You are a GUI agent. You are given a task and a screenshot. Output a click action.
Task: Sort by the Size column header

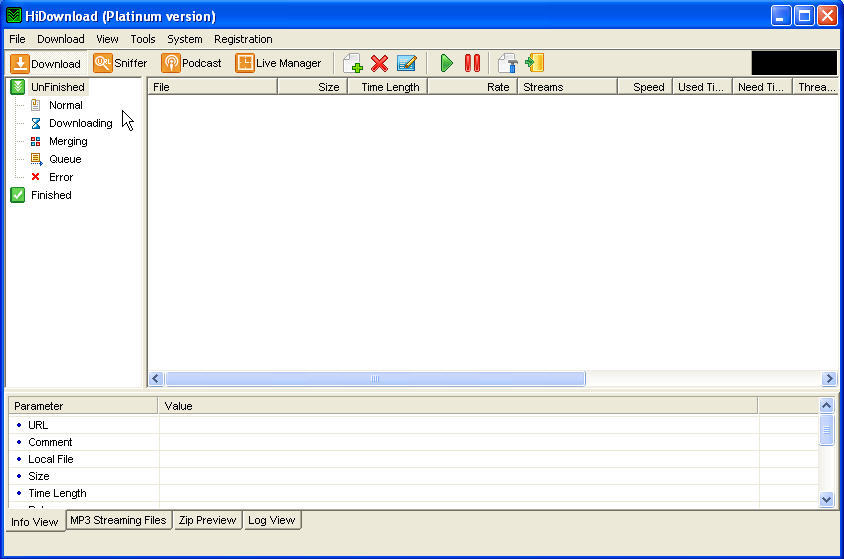click(312, 87)
